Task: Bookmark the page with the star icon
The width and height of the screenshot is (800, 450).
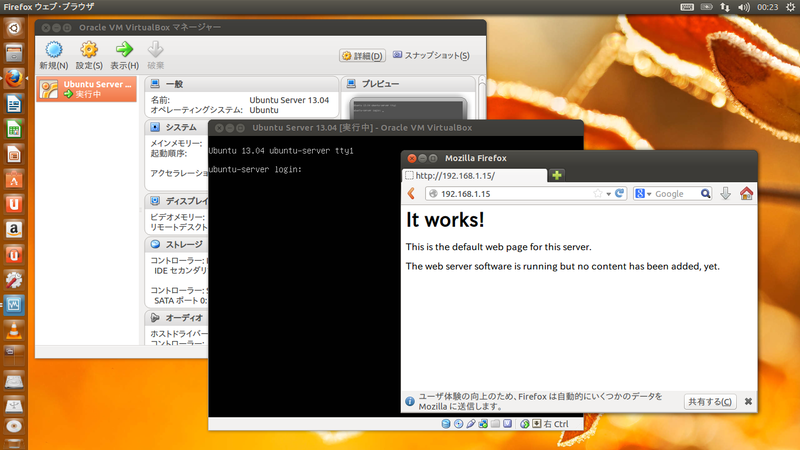Action: click(x=597, y=193)
